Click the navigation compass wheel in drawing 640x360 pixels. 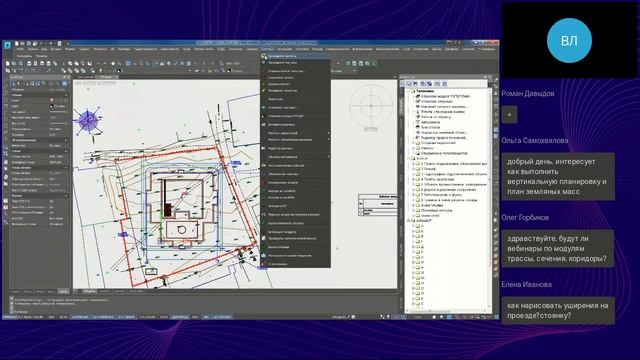tap(371, 105)
